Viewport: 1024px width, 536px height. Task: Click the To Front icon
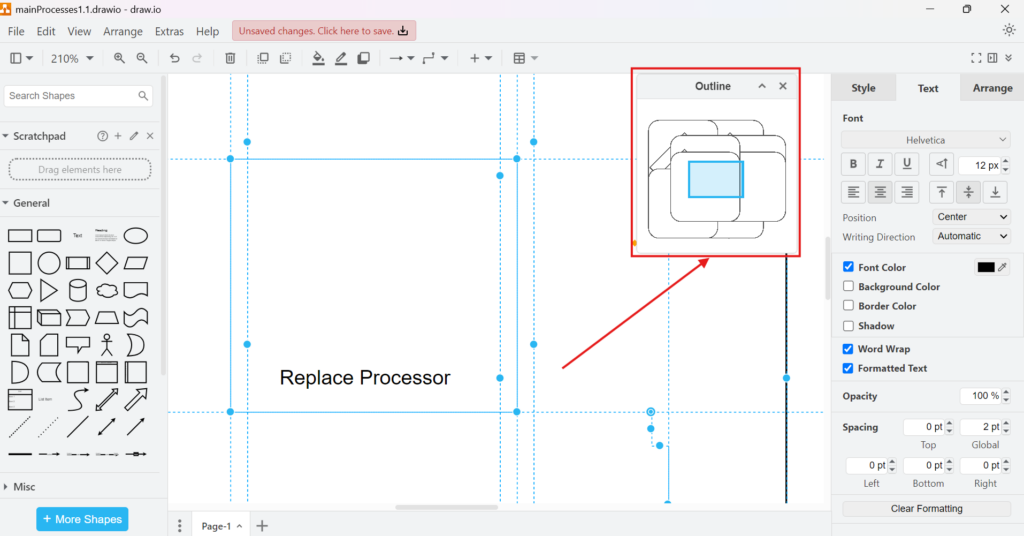[263, 58]
